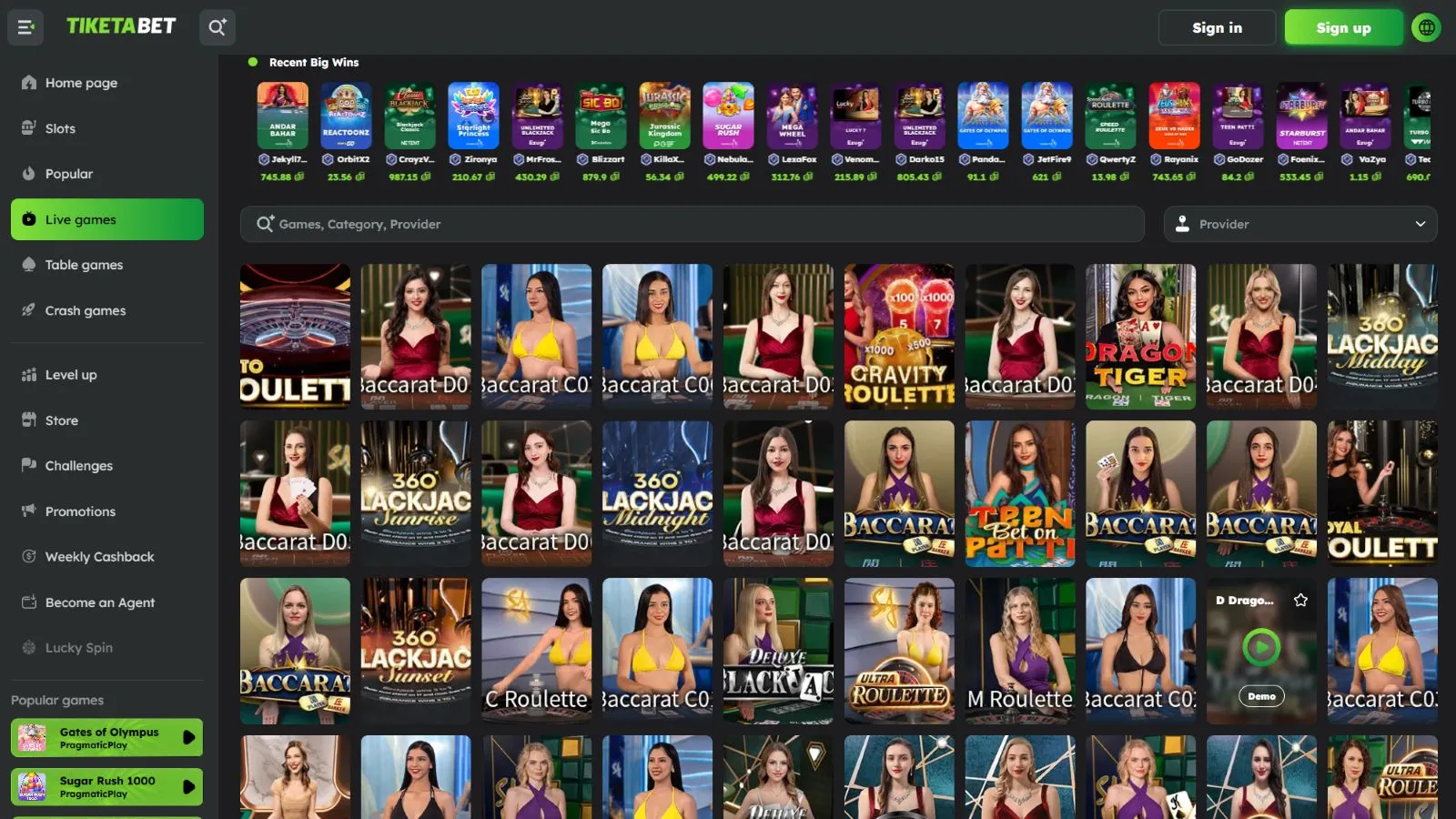Click the Home page house icon
The width and height of the screenshot is (1456, 819).
click(x=29, y=82)
